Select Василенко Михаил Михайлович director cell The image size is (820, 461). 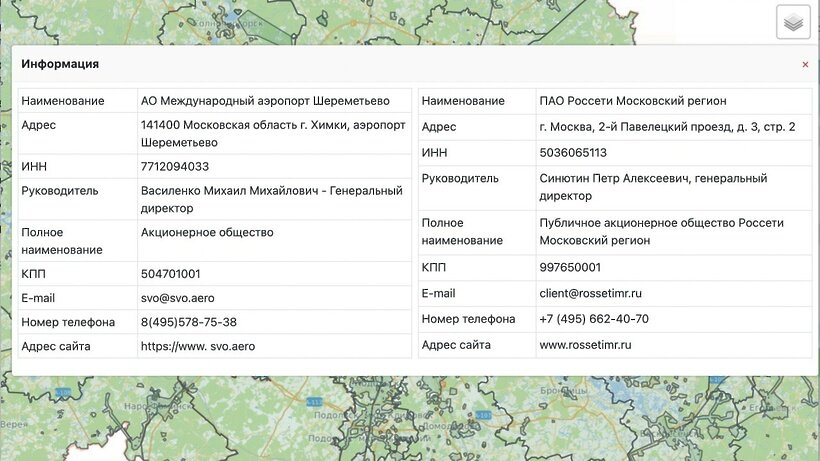click(x=275, y=199)
